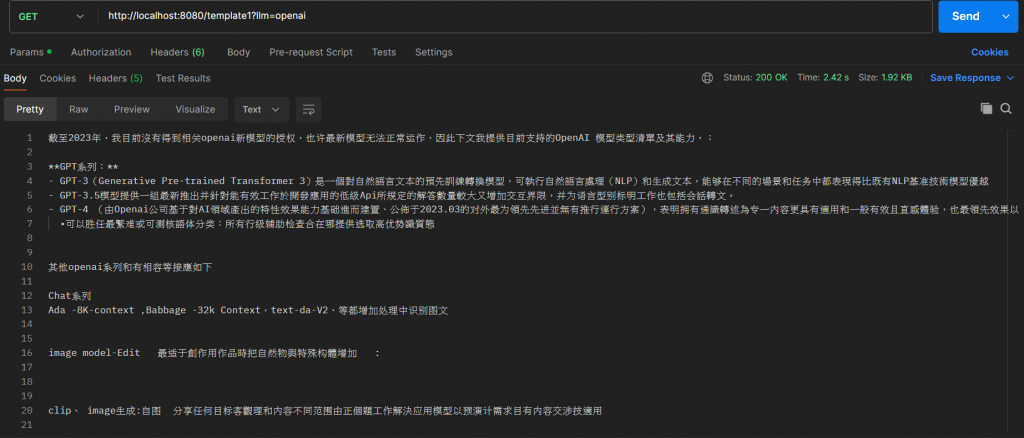Switch to Raw response view
The height and width of the screenshot is (438, 1024).
click(x=79, y=109)
